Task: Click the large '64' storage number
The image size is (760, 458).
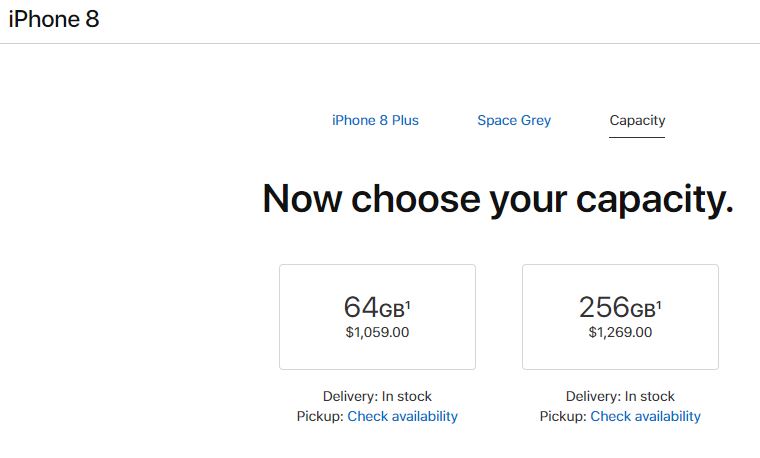Action: 361,307
